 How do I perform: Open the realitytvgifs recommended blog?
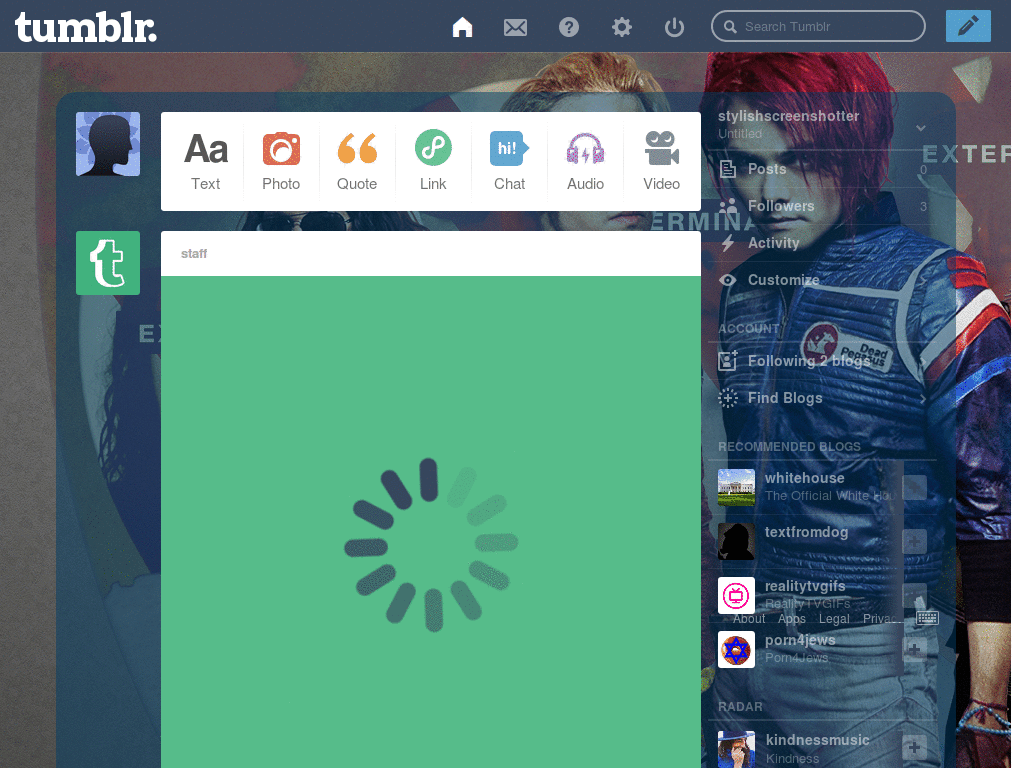tap(805, 586)
